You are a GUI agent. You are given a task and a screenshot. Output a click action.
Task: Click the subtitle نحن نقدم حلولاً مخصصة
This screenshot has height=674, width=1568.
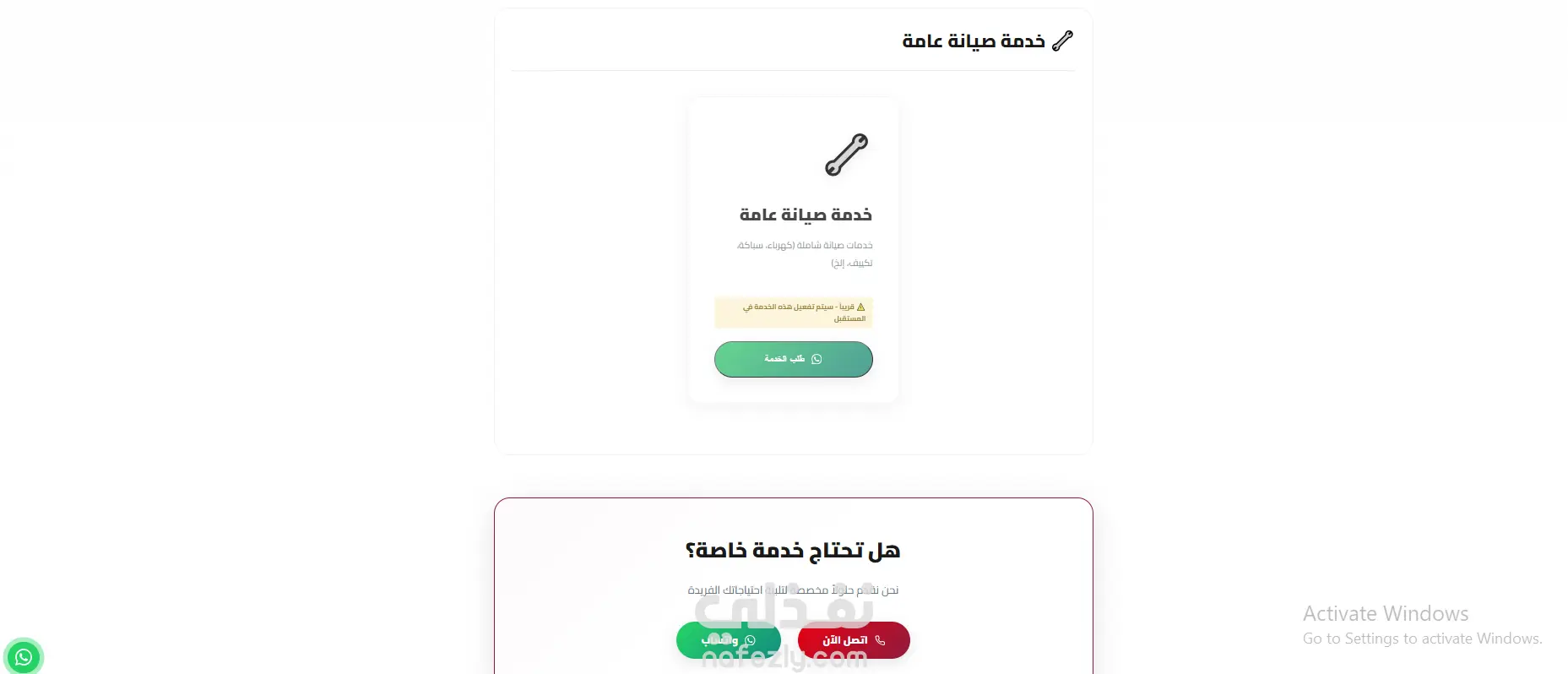click(x=793, y=590)
